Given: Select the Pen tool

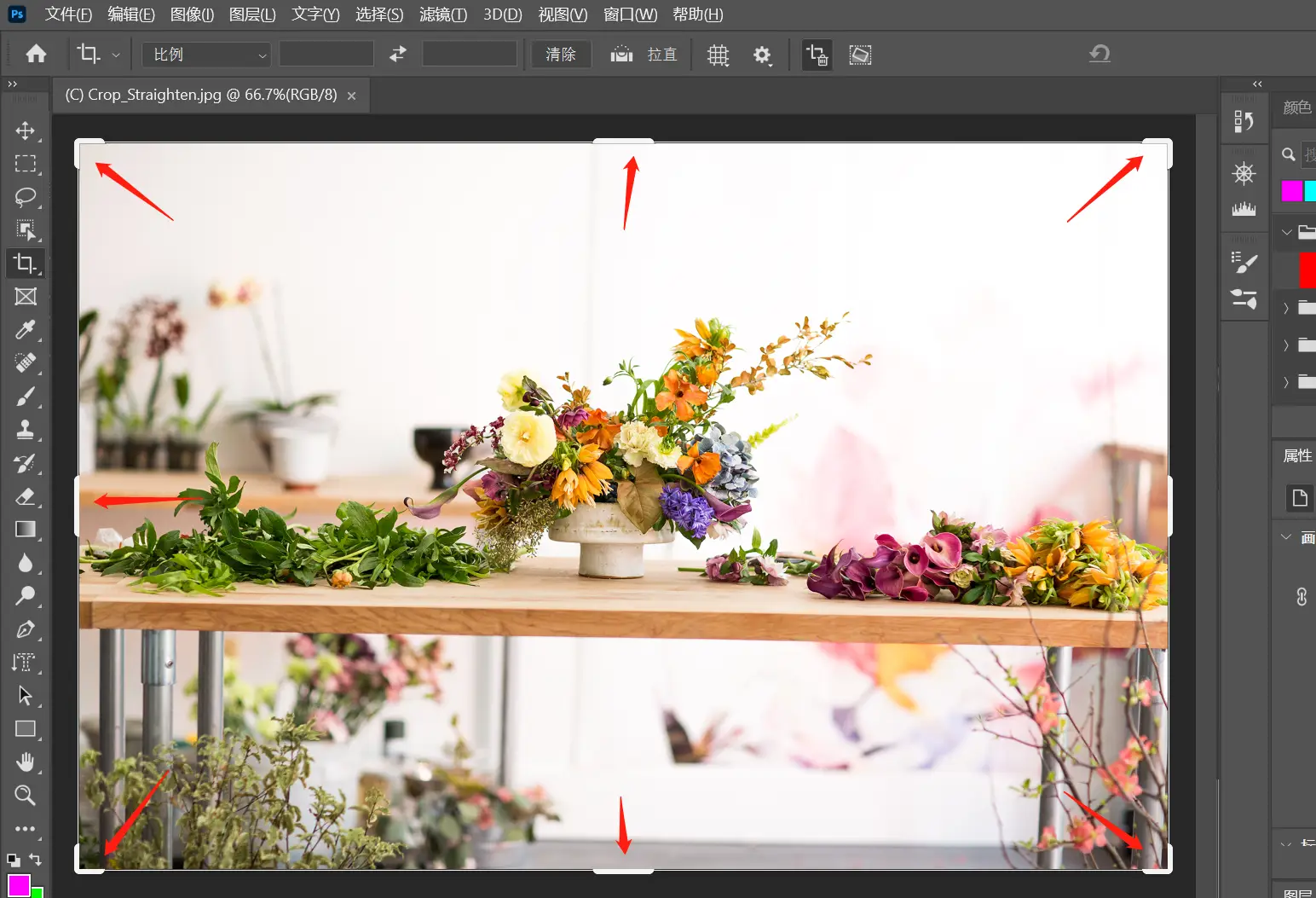Looking at the screenshot, I should (26, 629).
